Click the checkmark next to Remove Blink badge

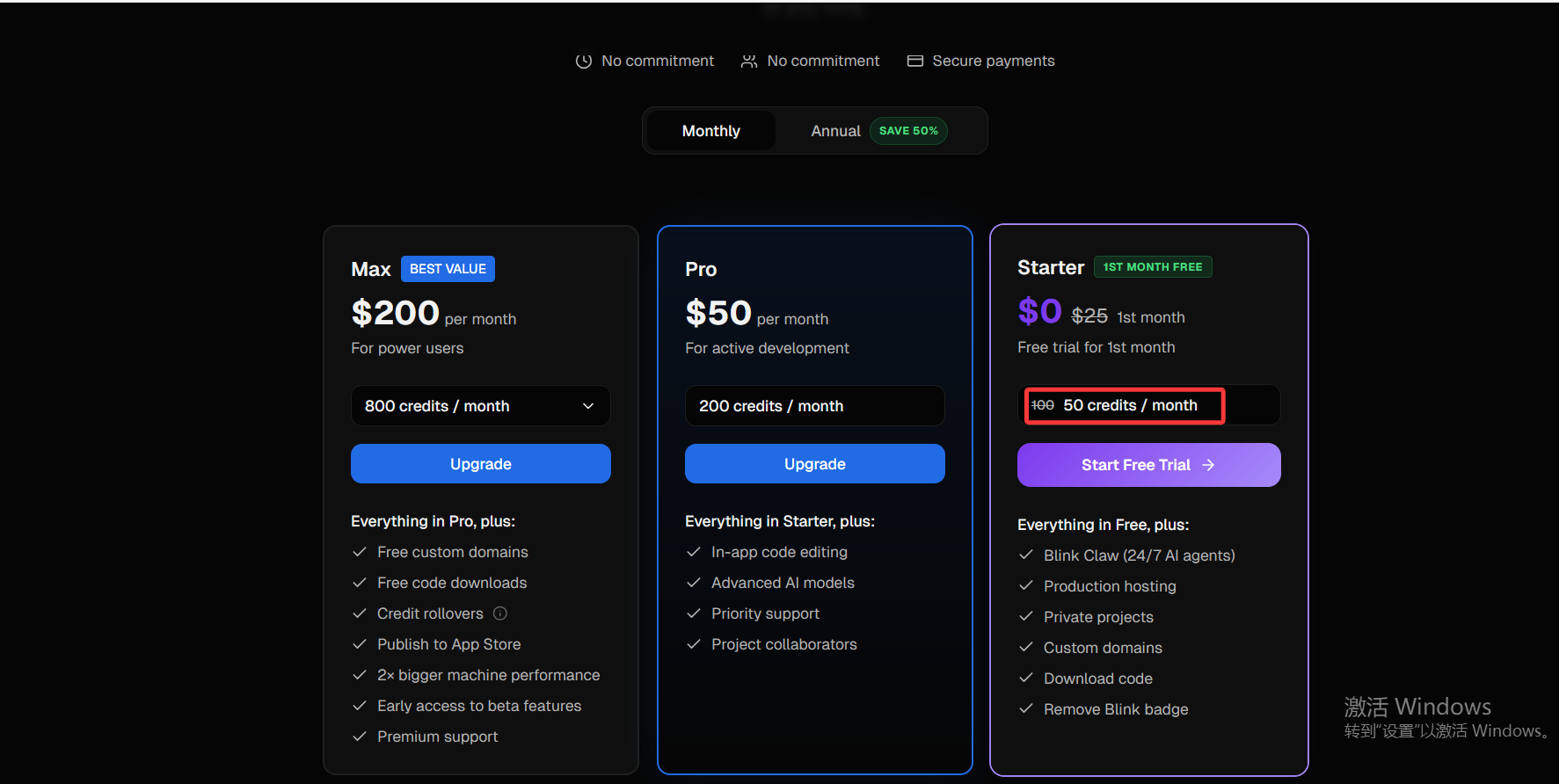(1025, 709)
